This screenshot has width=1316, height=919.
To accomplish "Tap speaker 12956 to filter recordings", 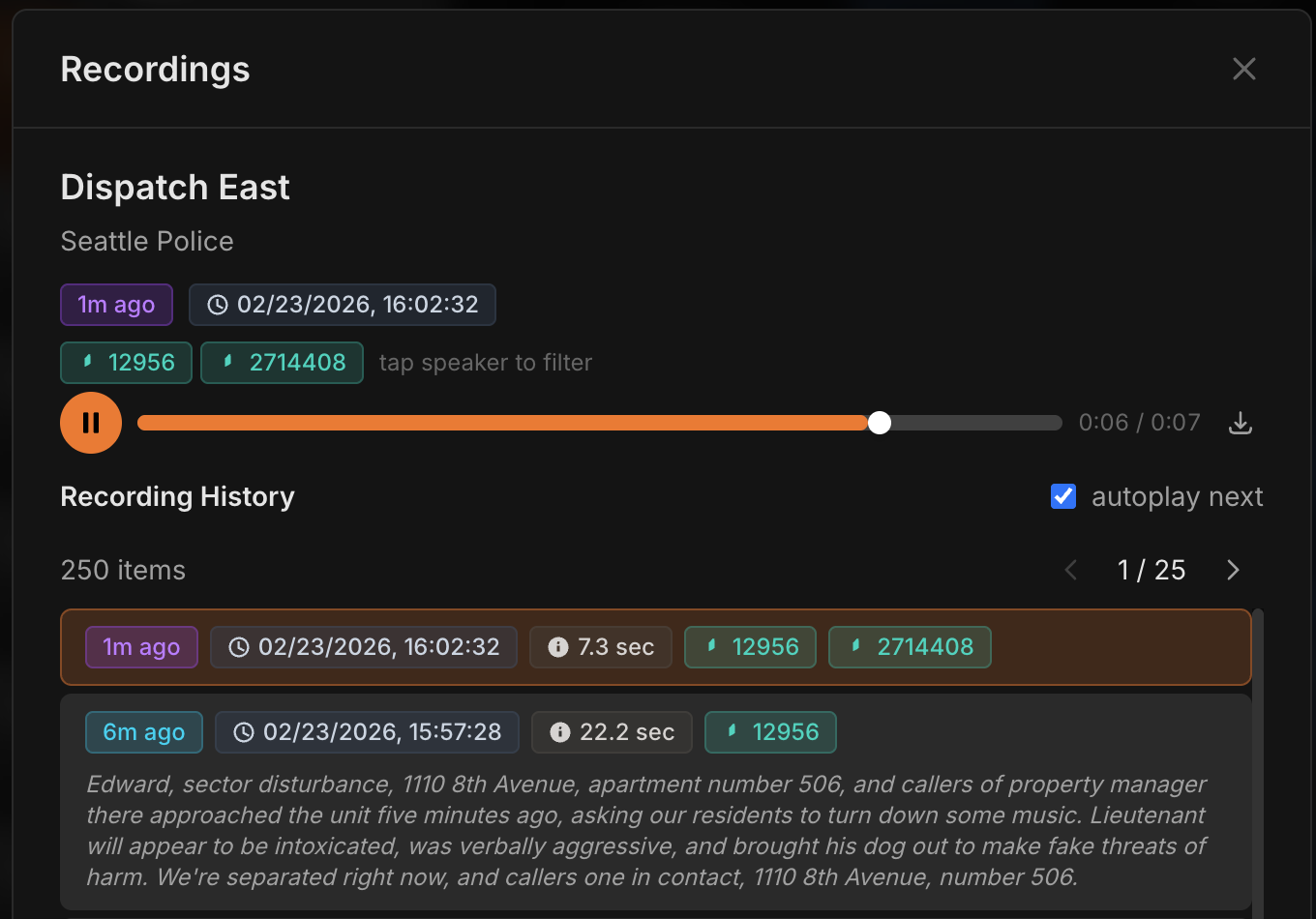I will pyautogui.click(x=126, y=363).
